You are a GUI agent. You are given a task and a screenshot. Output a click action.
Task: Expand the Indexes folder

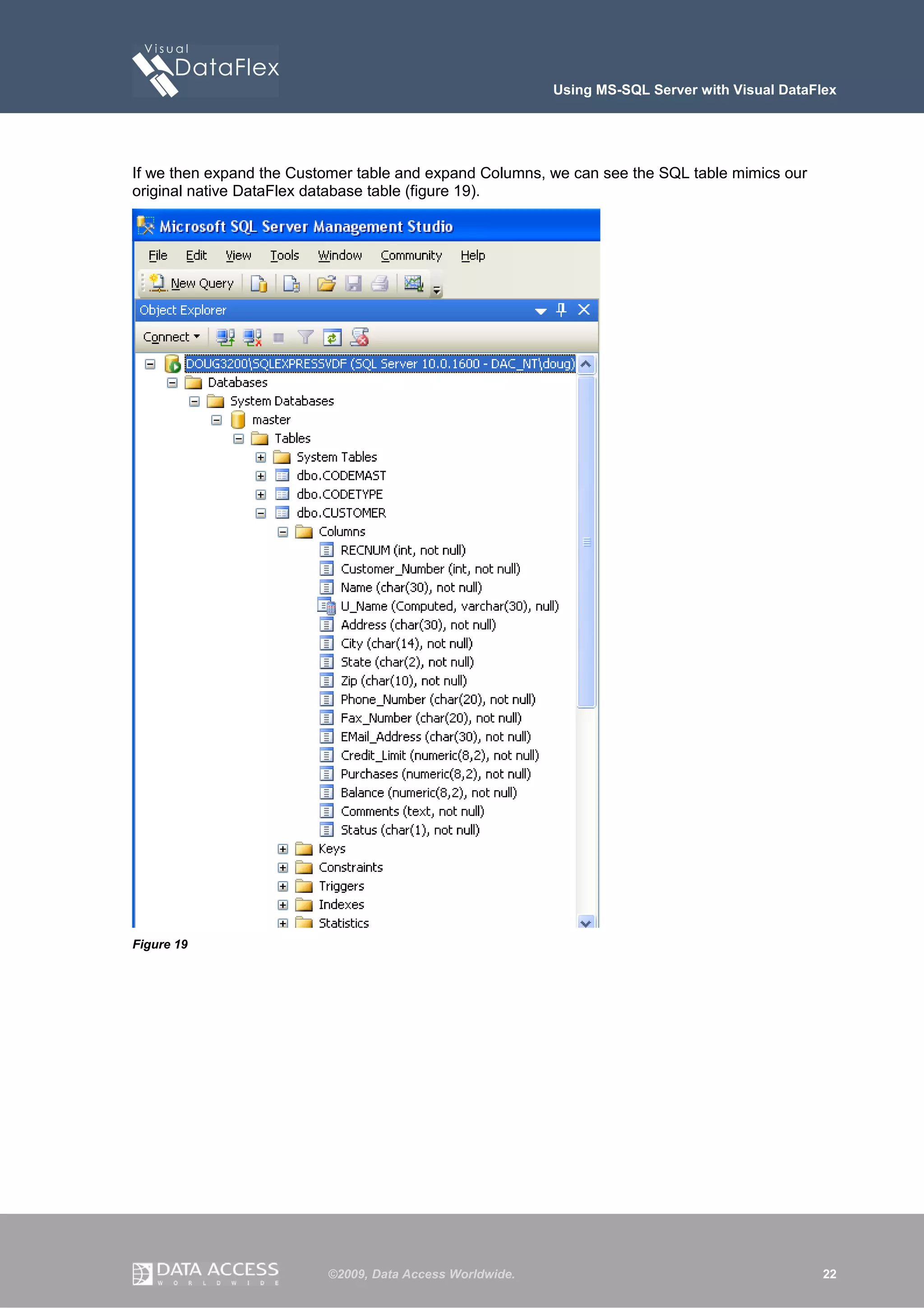pos(283,905)
